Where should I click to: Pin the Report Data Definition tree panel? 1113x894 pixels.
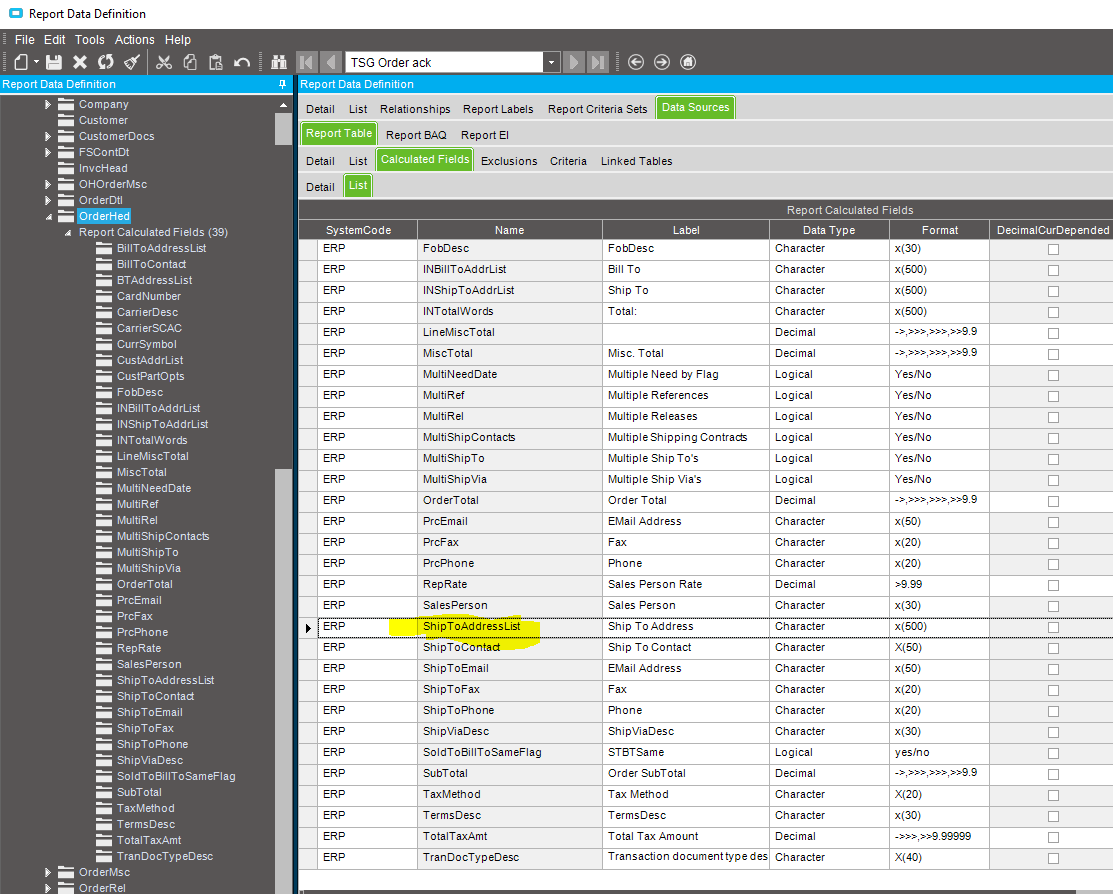[x=282, y=85]
